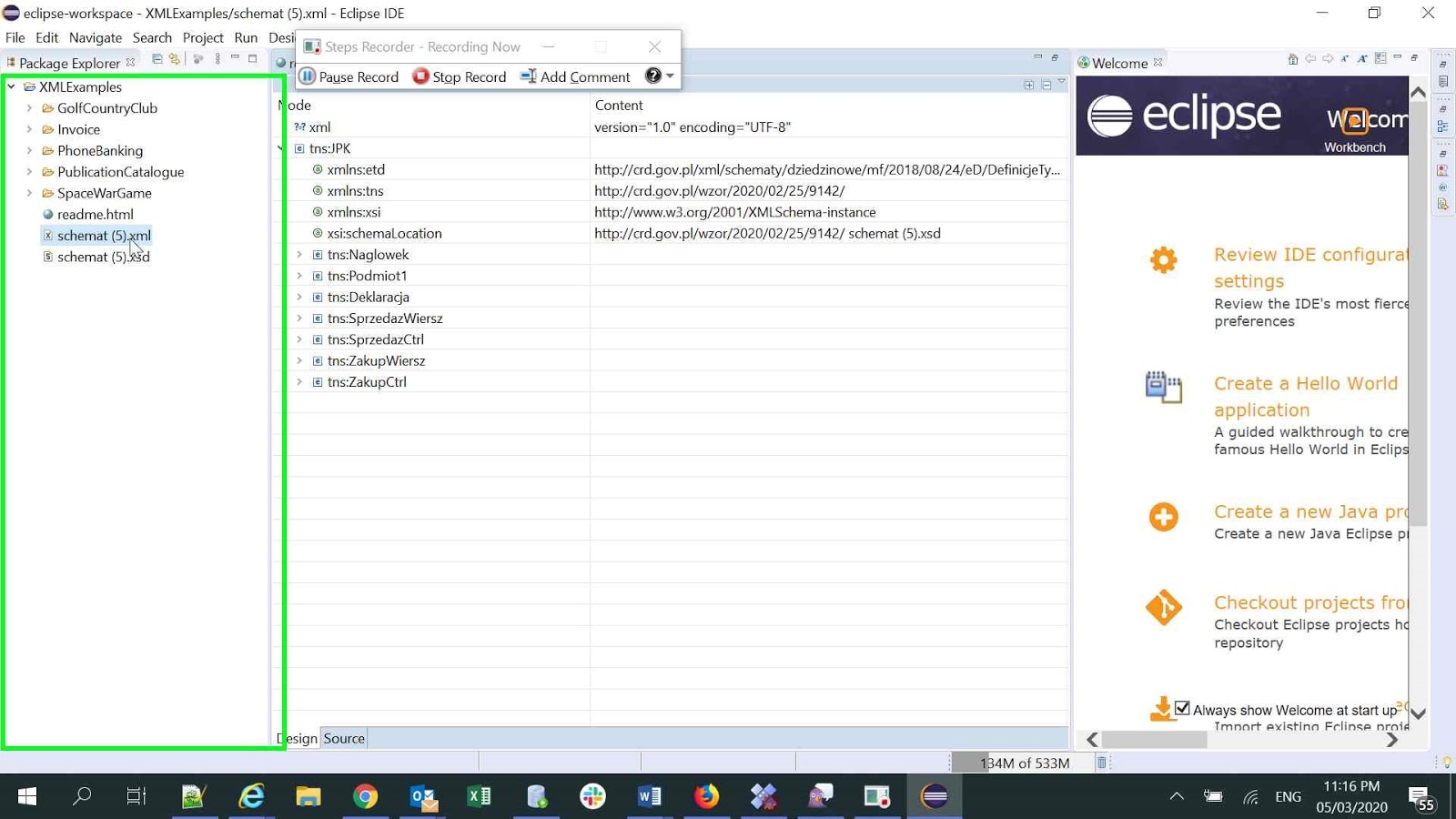Select the Collapse All icon in Package Explorer
Image resolution: width=1456 pixels, height=819 pixels.
(x=157, y=59)
